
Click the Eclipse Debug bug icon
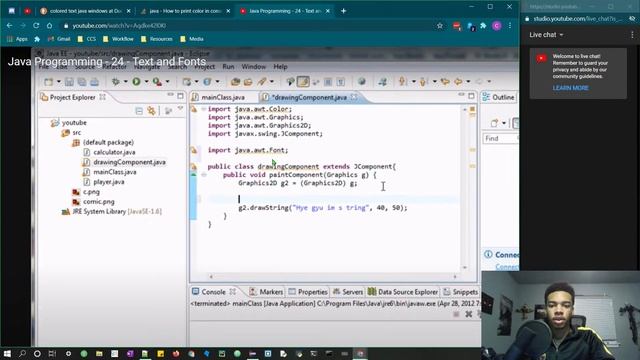point(116,82)
